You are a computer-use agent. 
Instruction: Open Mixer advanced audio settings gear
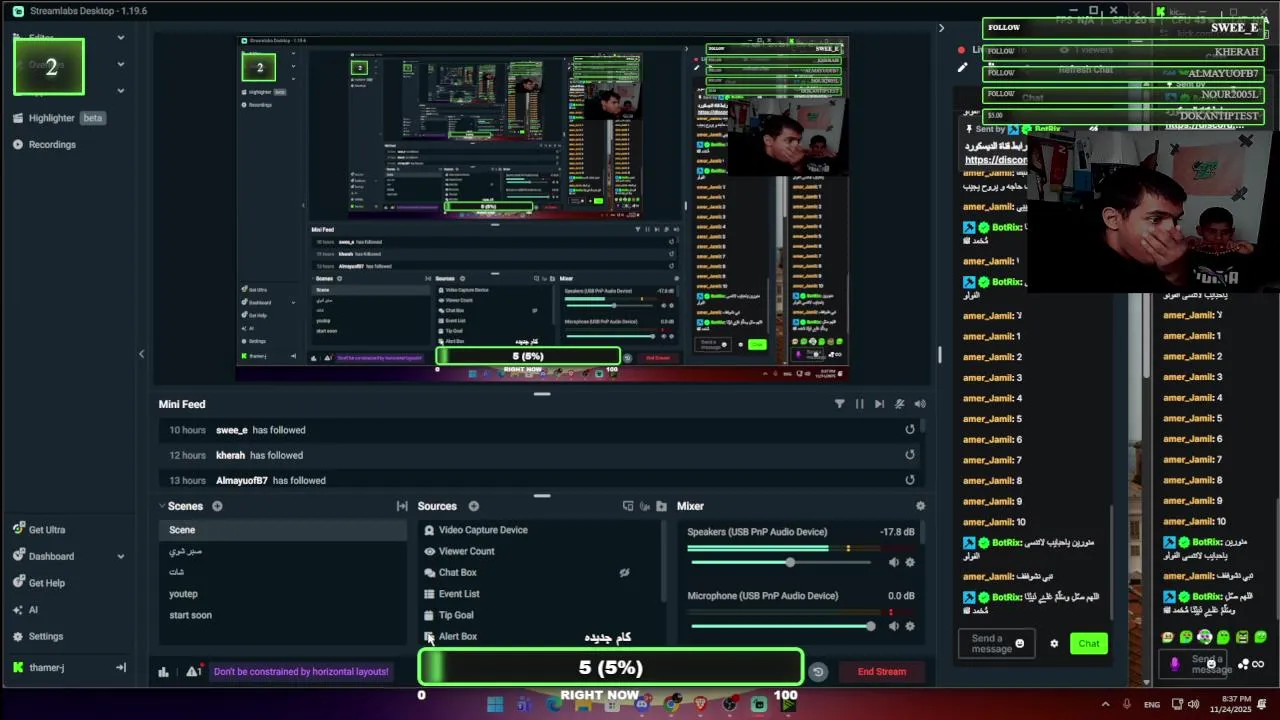921,506
